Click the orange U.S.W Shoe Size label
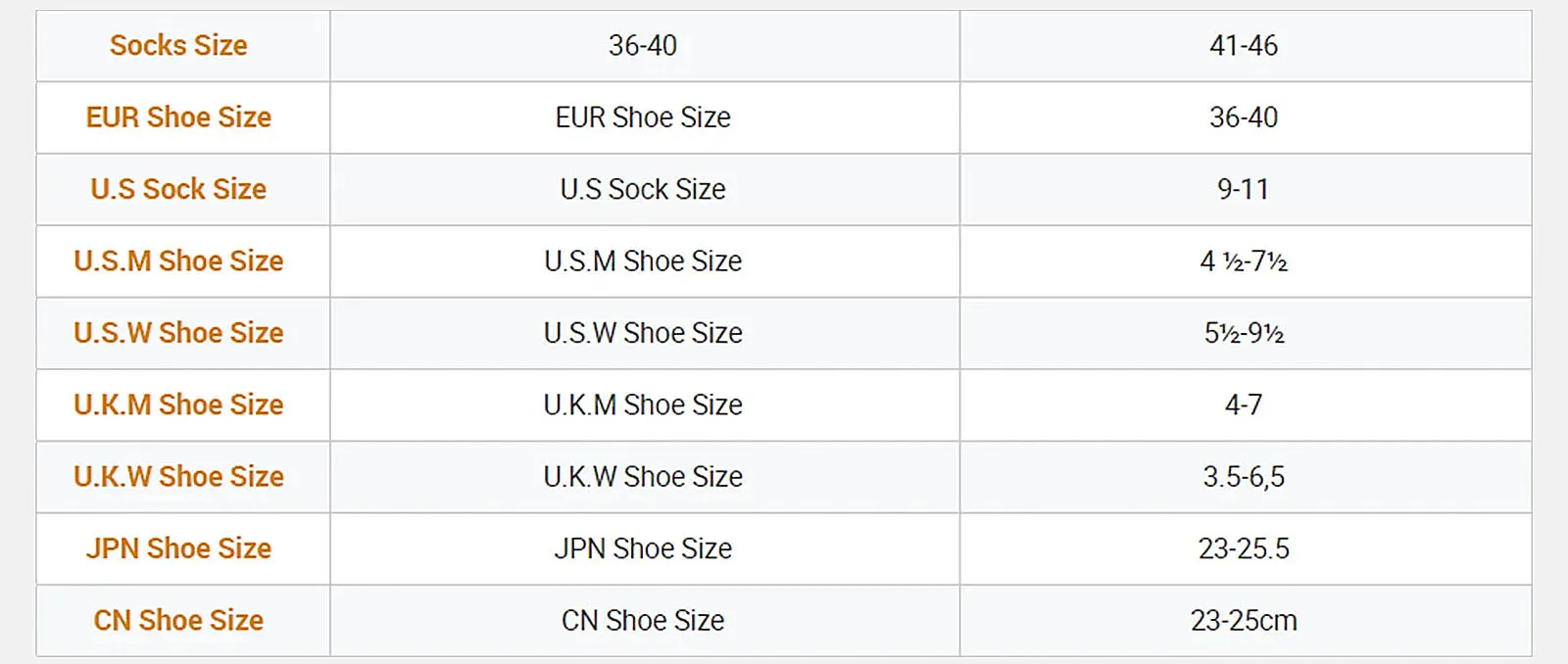The height and width of the screenshot is (664, 1568). [x=178, y=333]
